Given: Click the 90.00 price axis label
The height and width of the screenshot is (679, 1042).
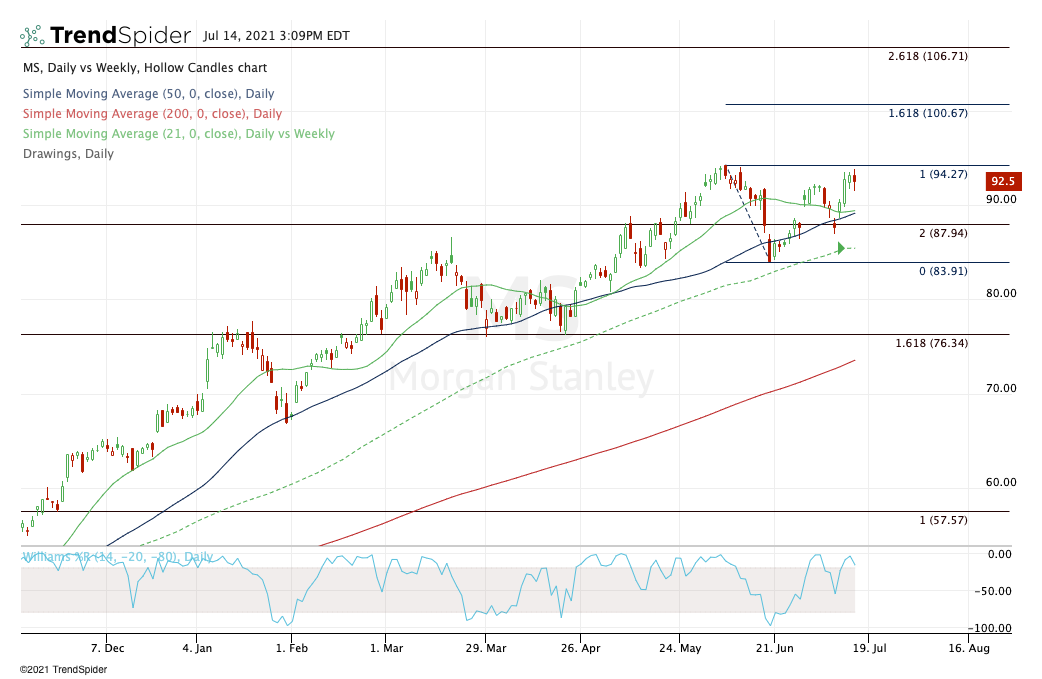Looking at the screenshot, I should (x=1001, y=199).
